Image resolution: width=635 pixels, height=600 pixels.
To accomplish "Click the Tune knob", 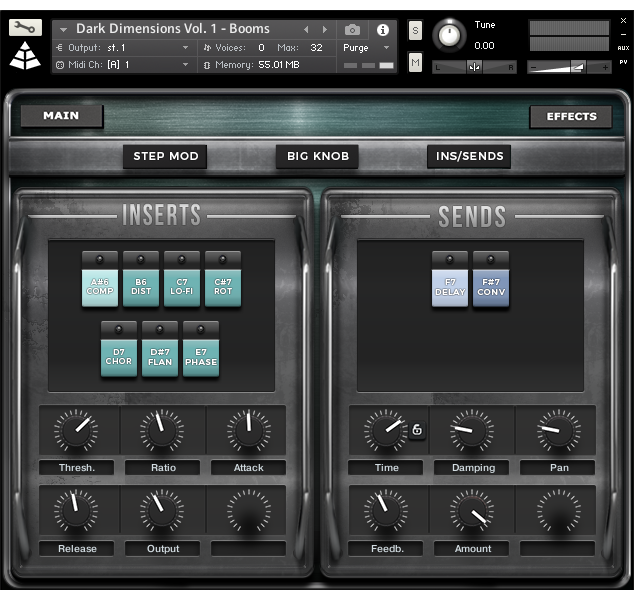I will point(449,35).
